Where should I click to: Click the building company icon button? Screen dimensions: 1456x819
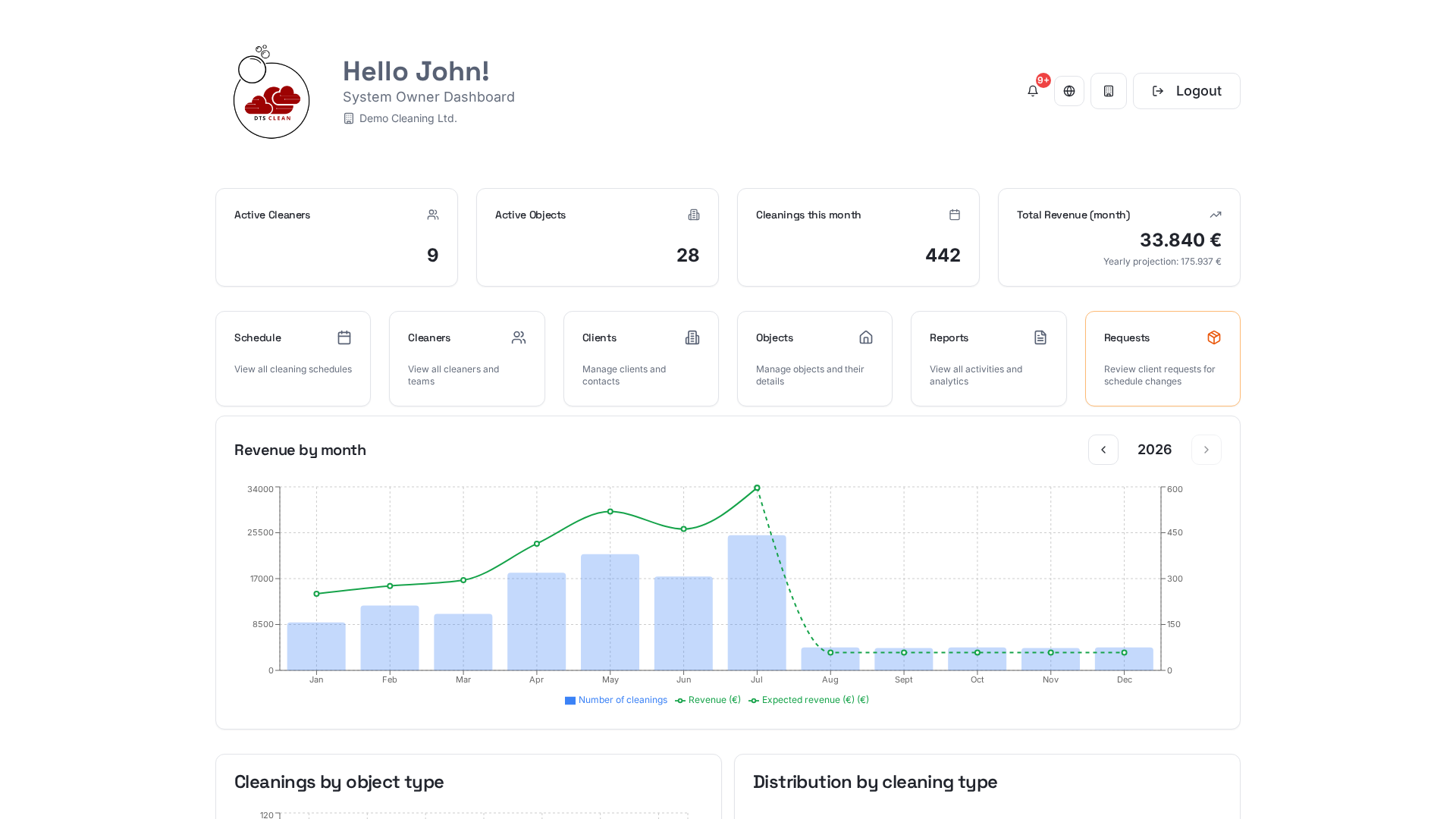(x=1109, y=91)
